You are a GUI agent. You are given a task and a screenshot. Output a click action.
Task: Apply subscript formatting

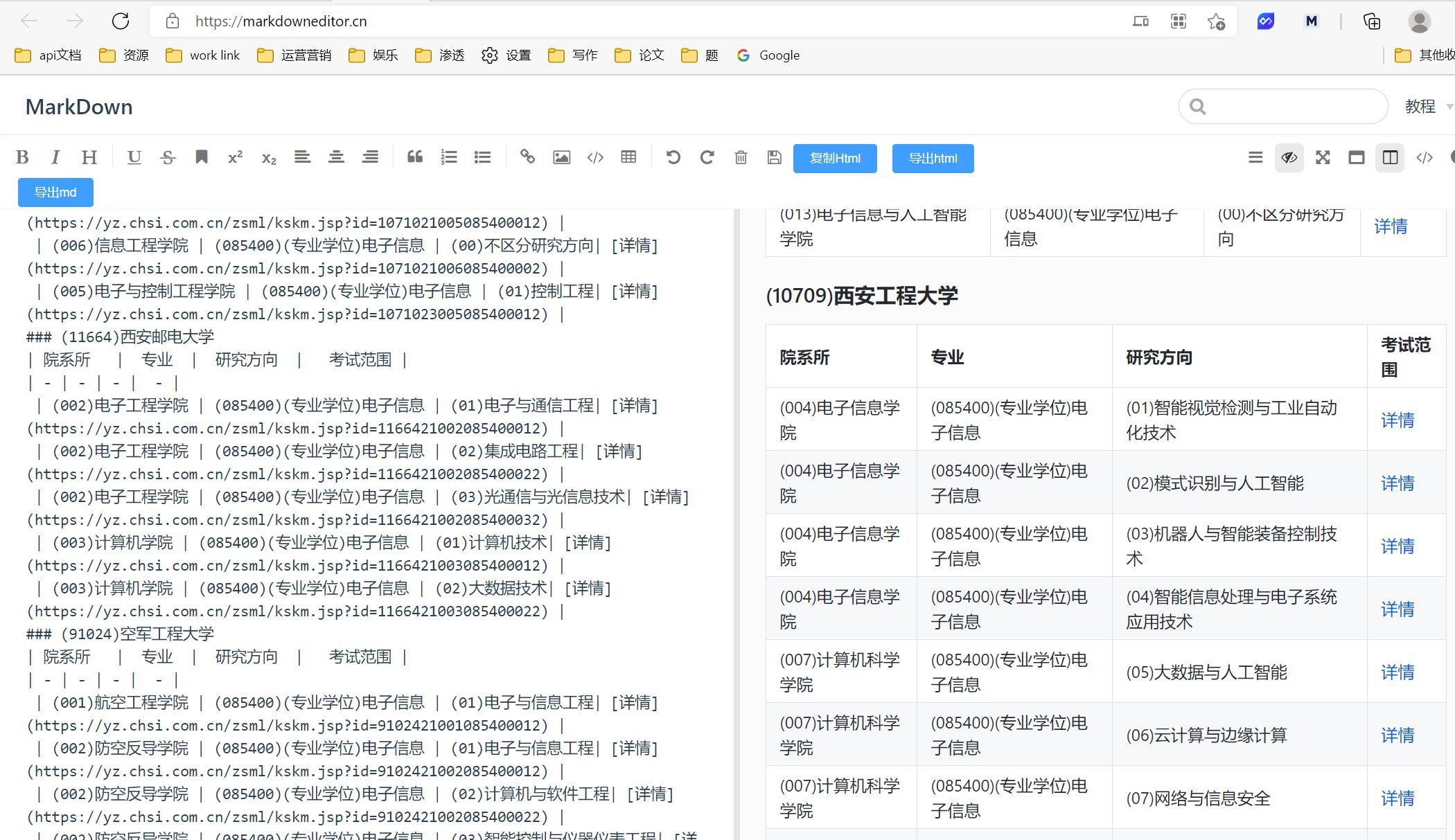point(269,157)
